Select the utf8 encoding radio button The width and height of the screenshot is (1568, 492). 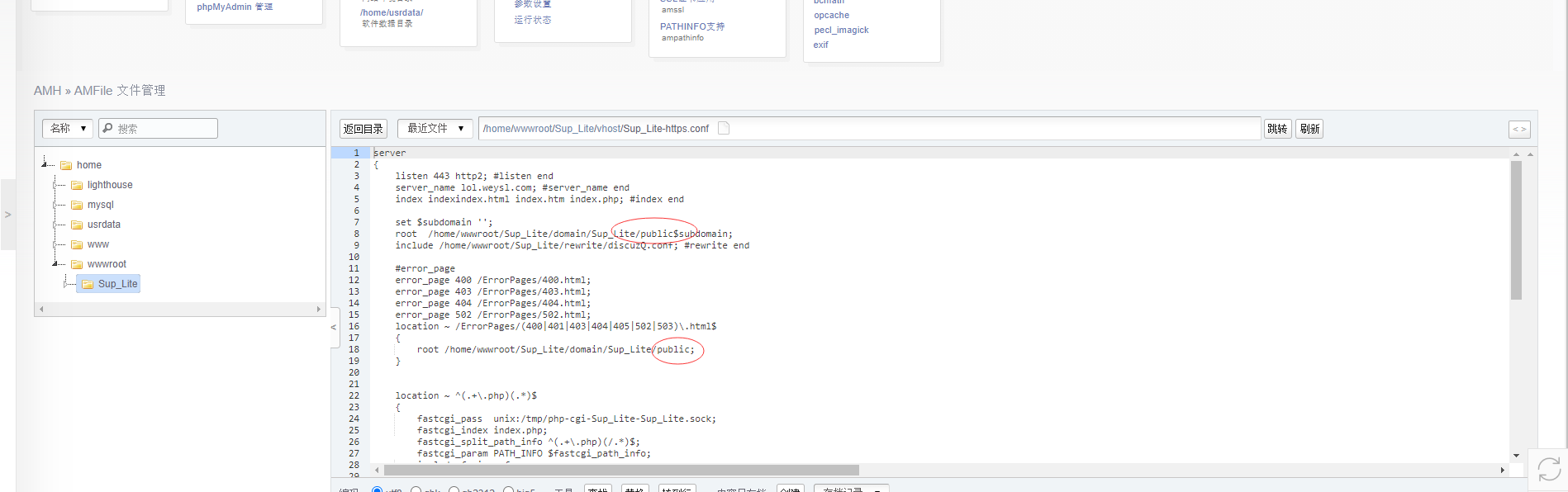pos(378,489)
